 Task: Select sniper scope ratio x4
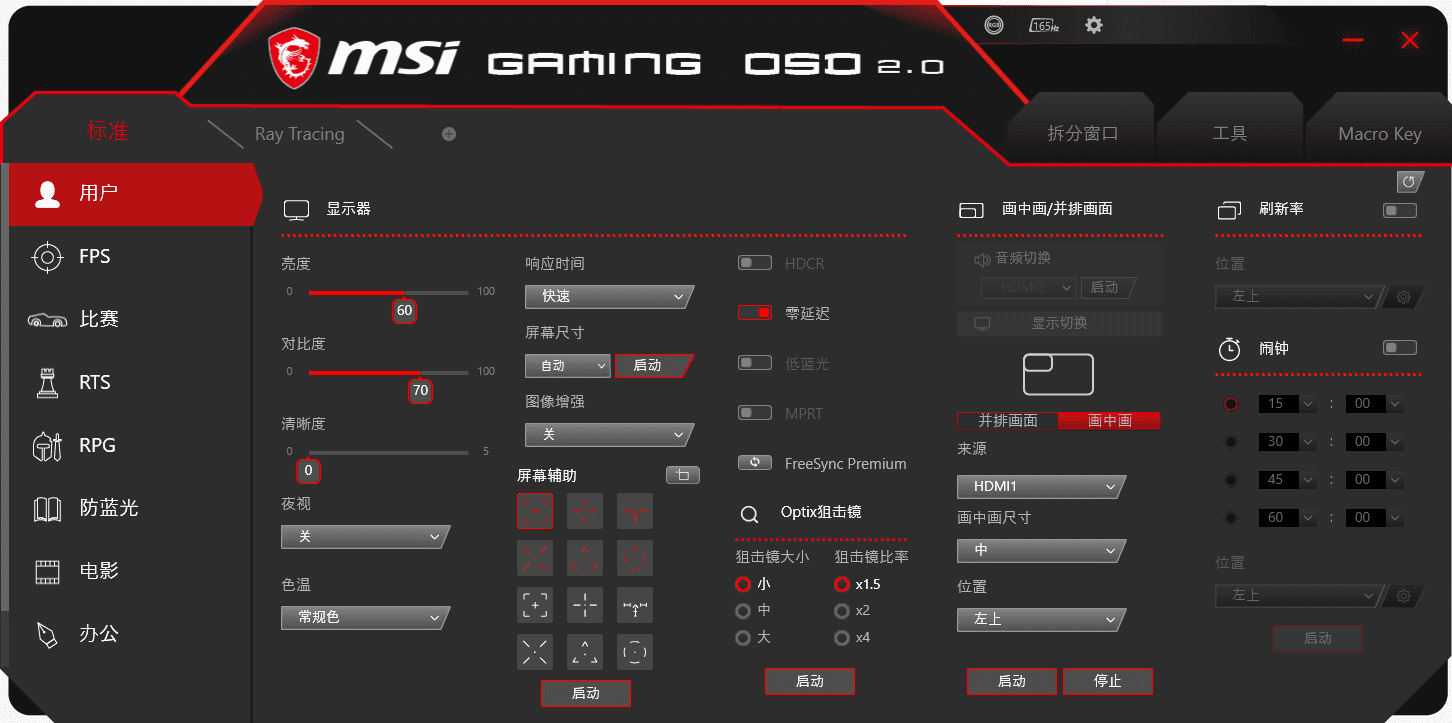(x=842, y=638)
